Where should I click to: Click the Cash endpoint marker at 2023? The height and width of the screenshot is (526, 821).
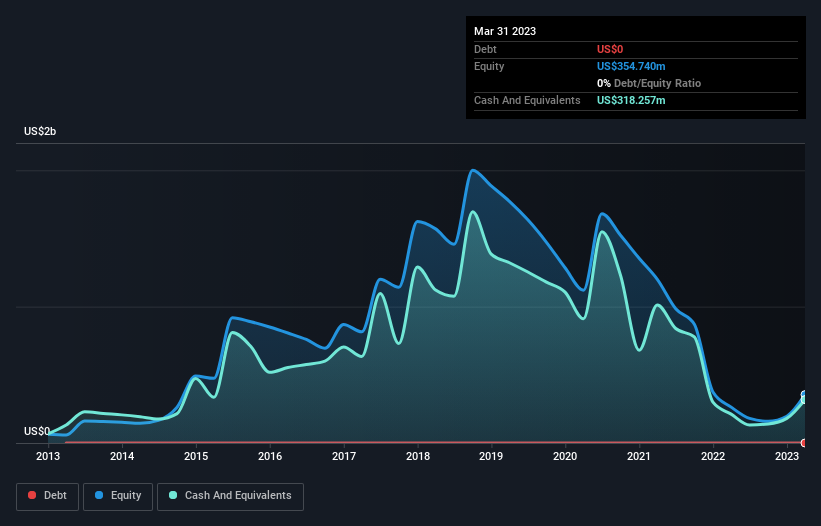tap(804, 400)
